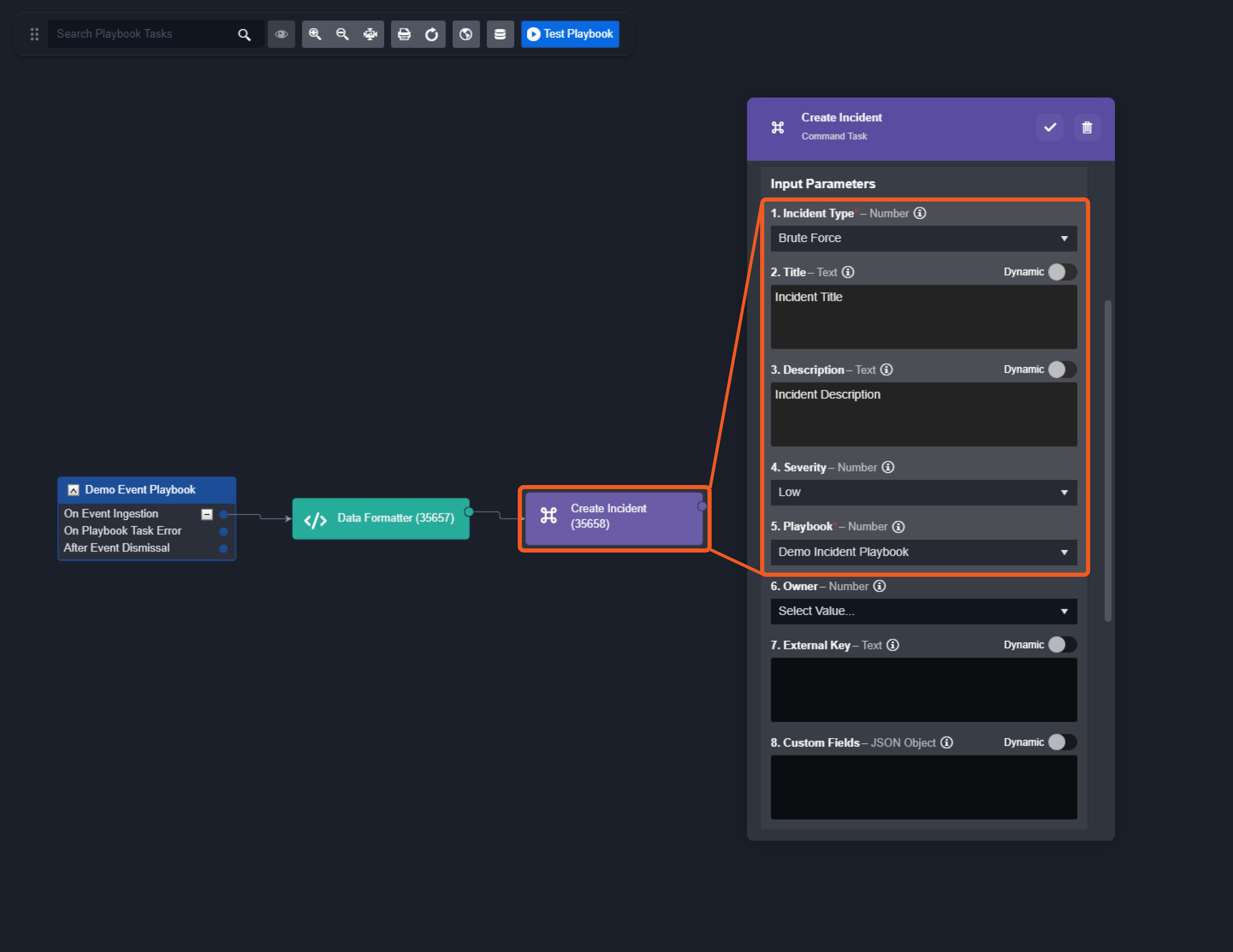1233x952 pixels.
Task: Collapse On Event Ingestion minus icon
Action: coord(207,514)
